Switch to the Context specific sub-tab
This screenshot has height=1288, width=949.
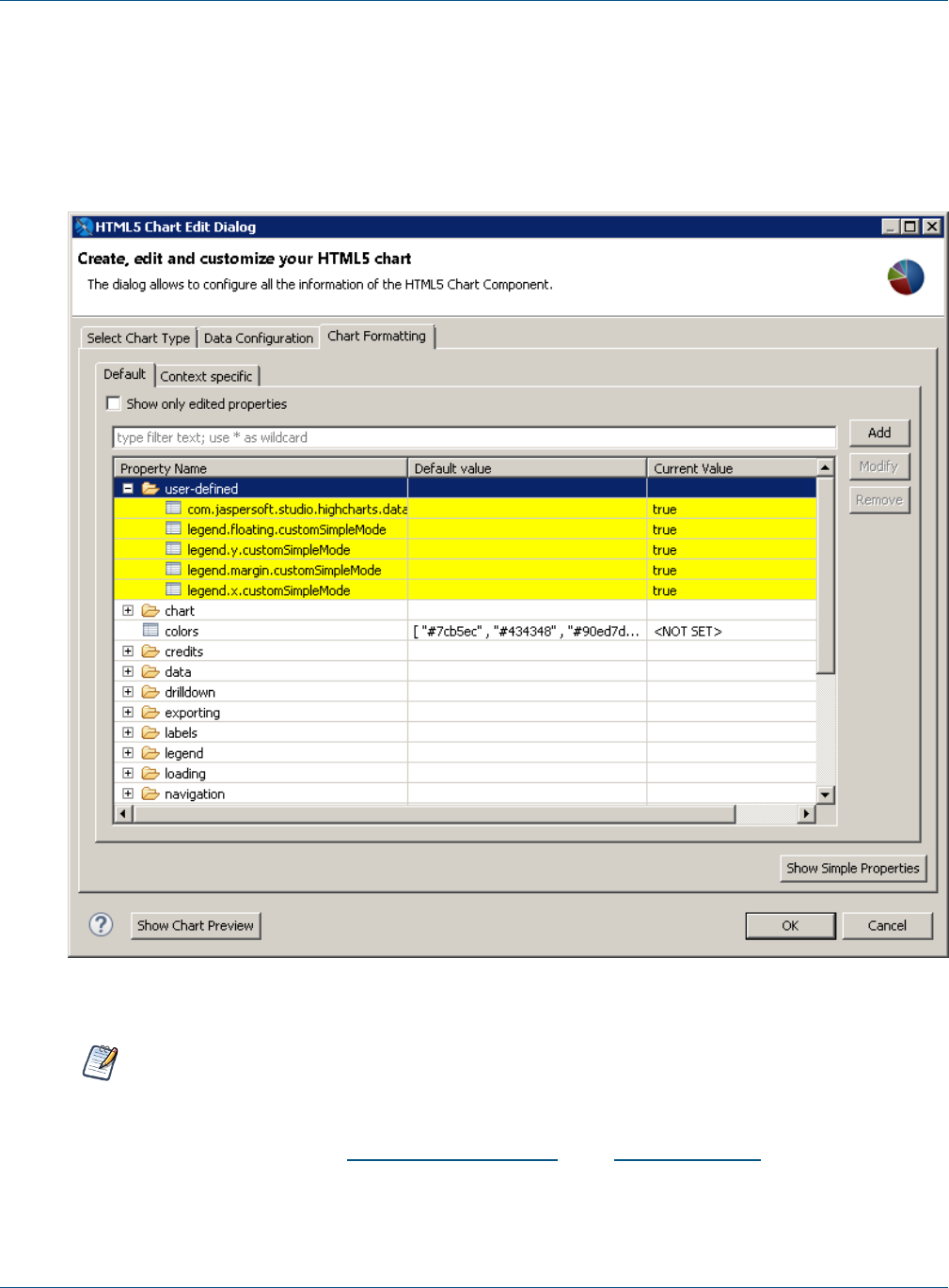[207, 376]
